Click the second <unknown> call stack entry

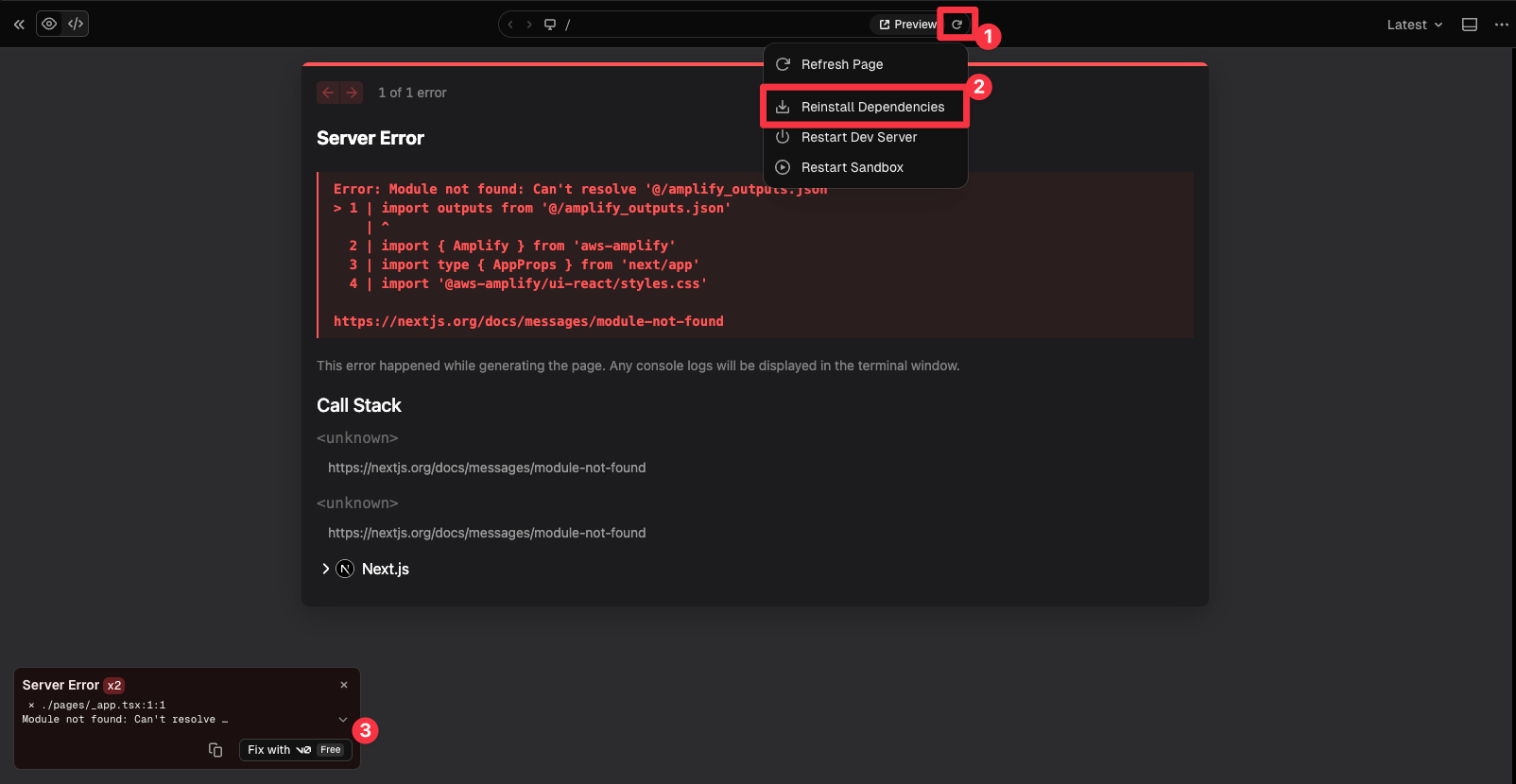357,503
